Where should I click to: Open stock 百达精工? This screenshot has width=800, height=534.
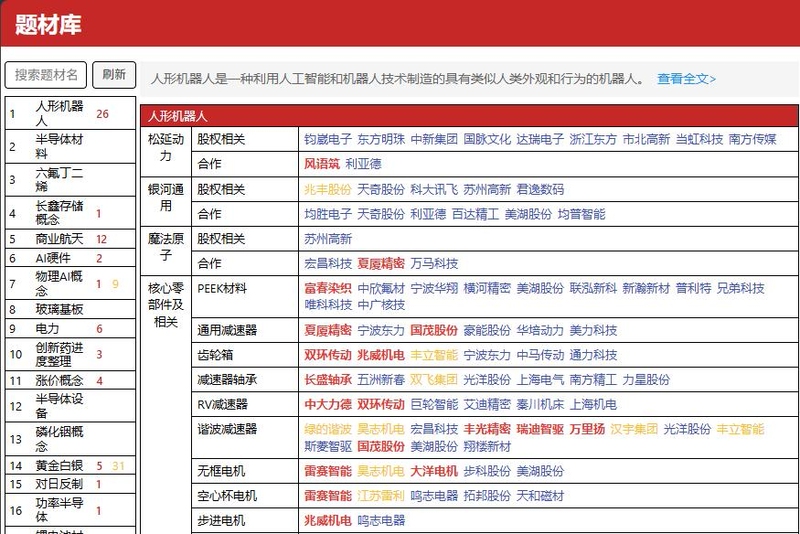coord(476,214)
